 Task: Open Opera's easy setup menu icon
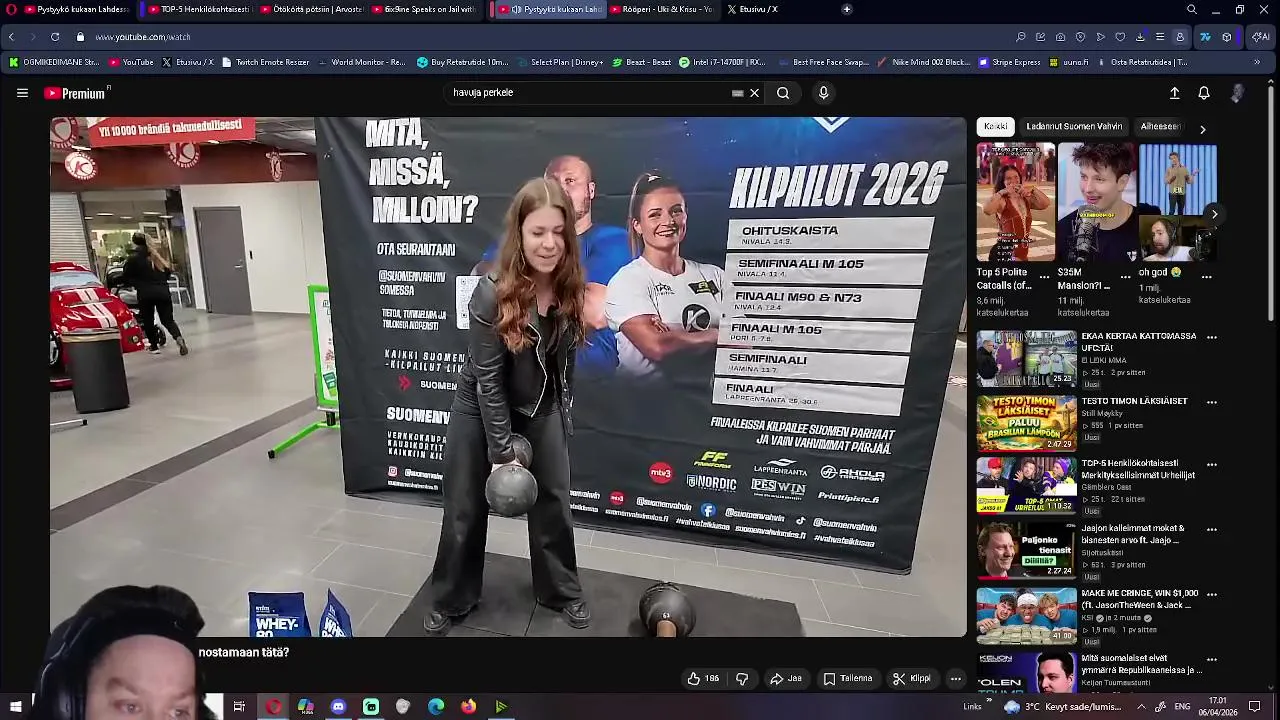1160,37
